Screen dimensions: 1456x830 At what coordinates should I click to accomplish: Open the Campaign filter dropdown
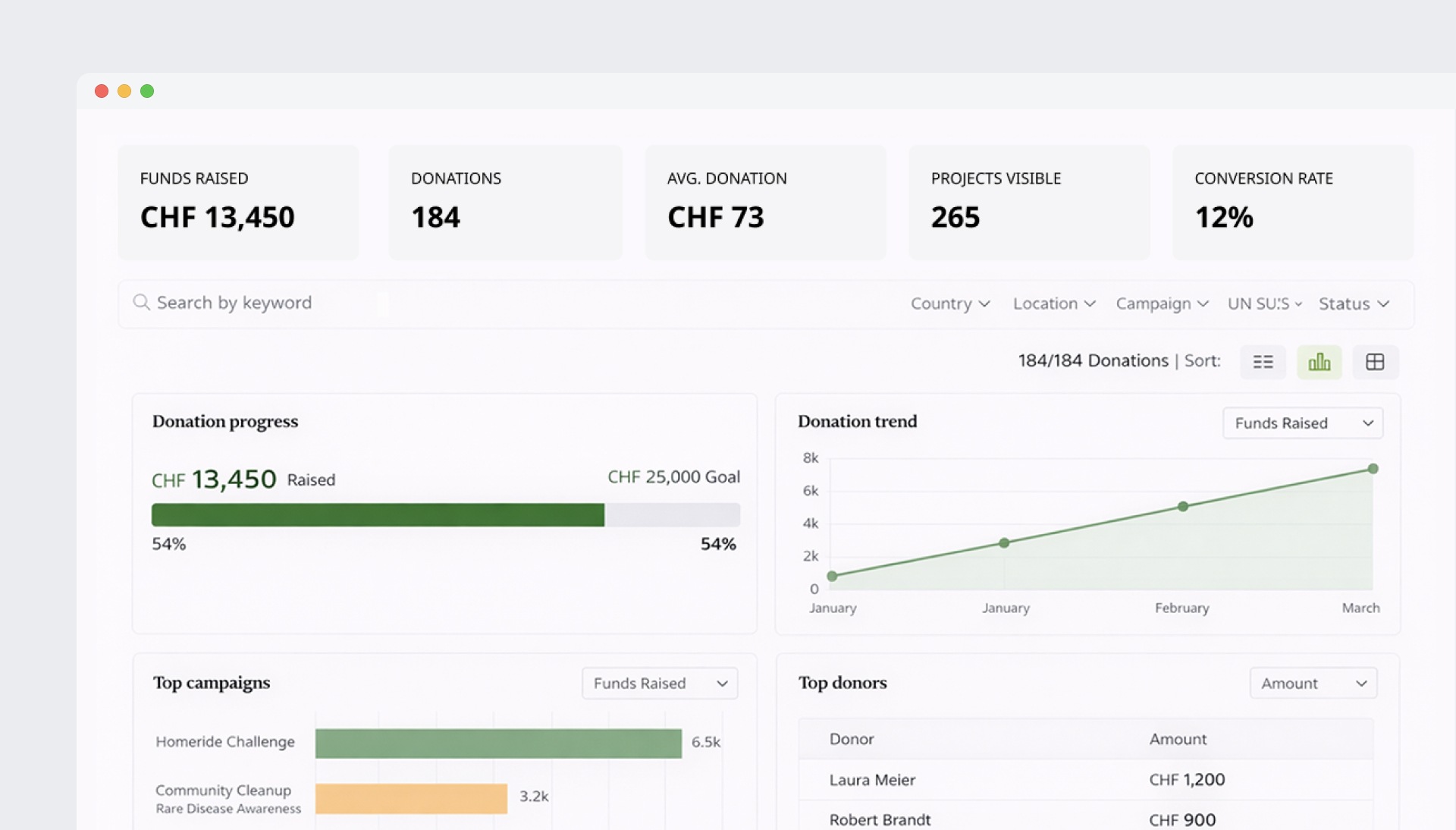pyautogui.click(x=1162, y=303)
